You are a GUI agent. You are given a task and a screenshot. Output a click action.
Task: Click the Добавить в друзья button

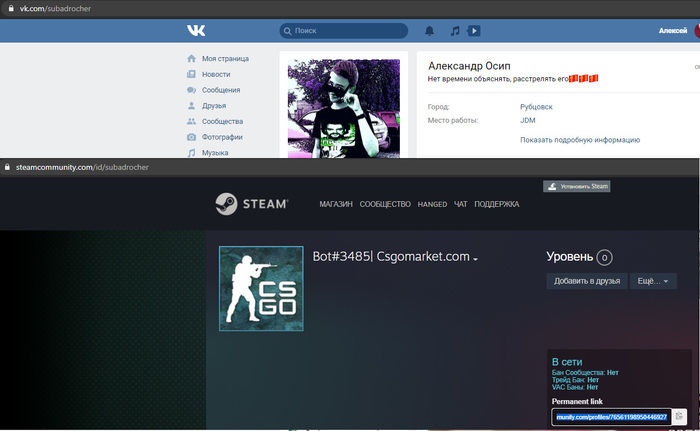(586, 281)
